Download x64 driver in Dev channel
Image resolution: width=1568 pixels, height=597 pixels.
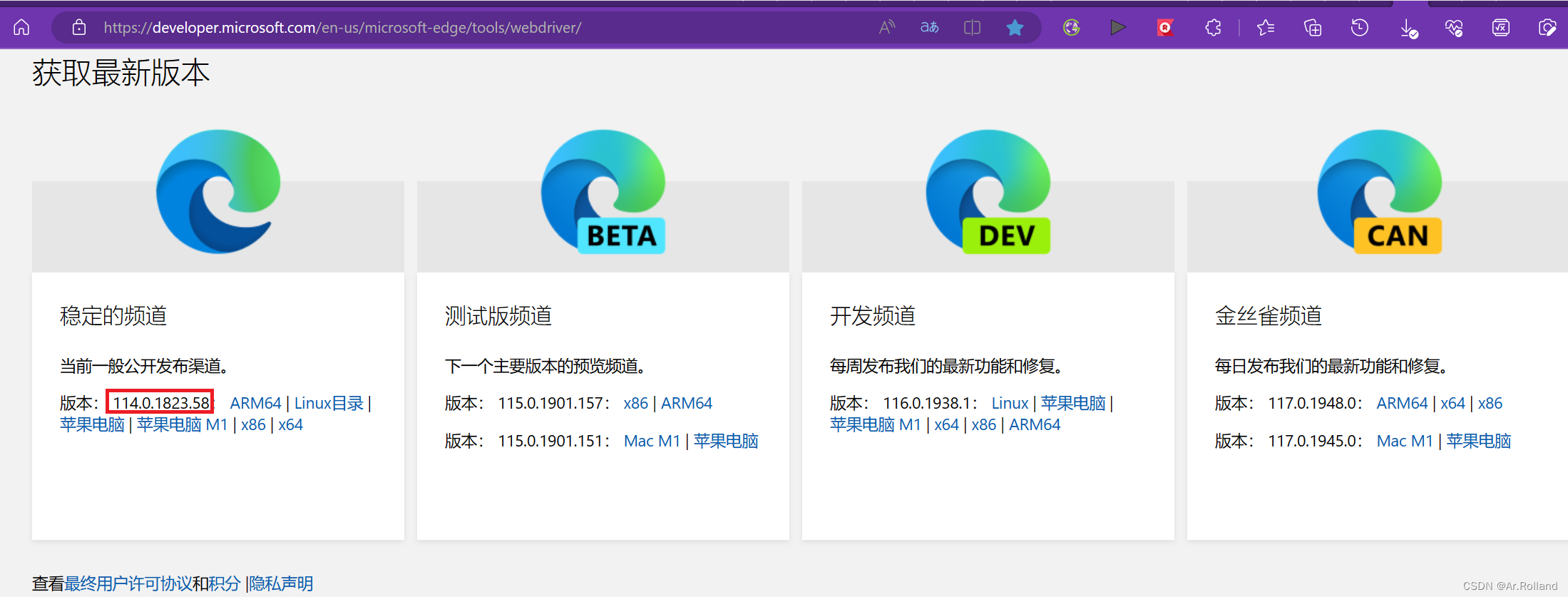946,424
